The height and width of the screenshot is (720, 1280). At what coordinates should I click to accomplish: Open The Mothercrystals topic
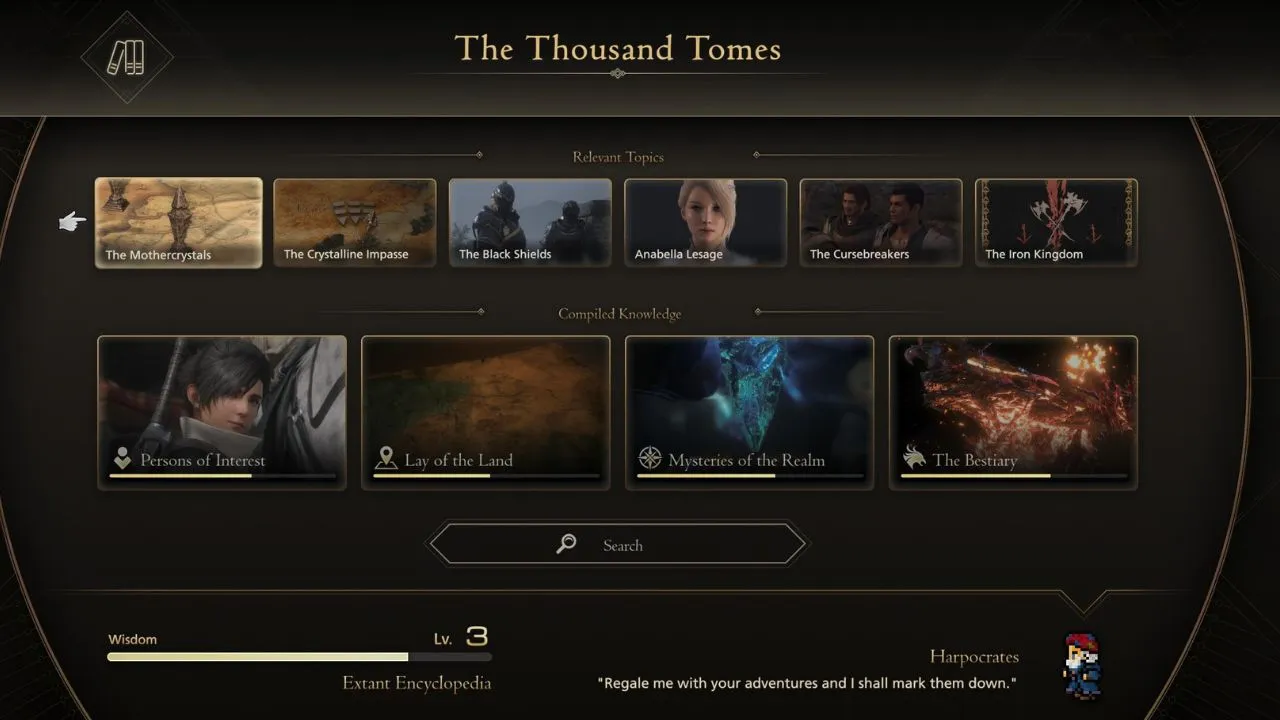(x=179, y=223)
